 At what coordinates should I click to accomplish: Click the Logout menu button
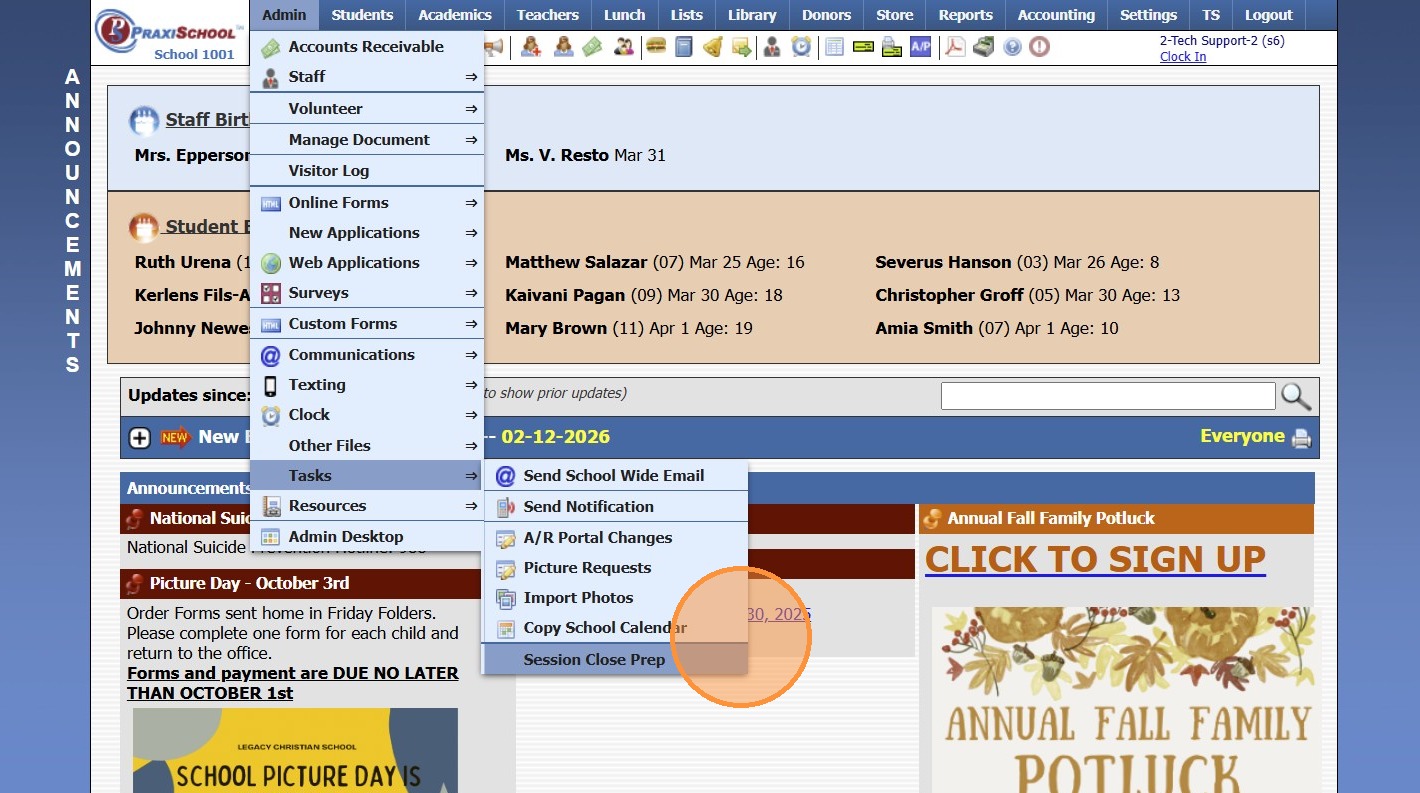point(1269,15)
